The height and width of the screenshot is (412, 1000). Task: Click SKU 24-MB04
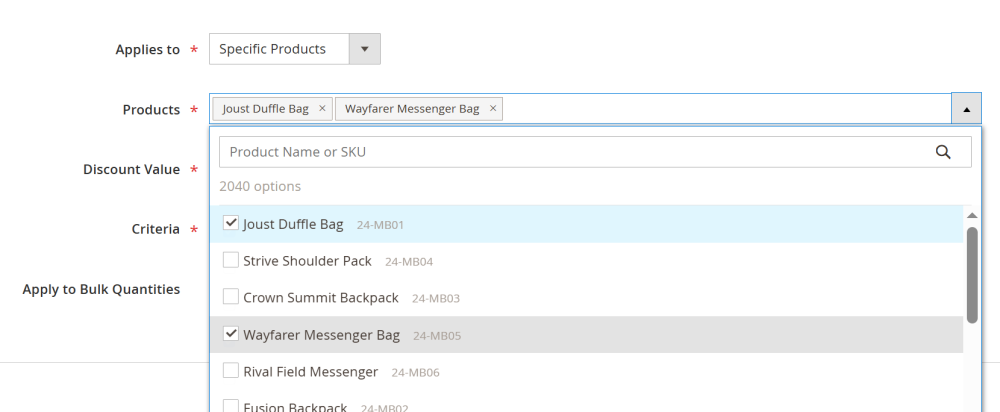[409, 262]
